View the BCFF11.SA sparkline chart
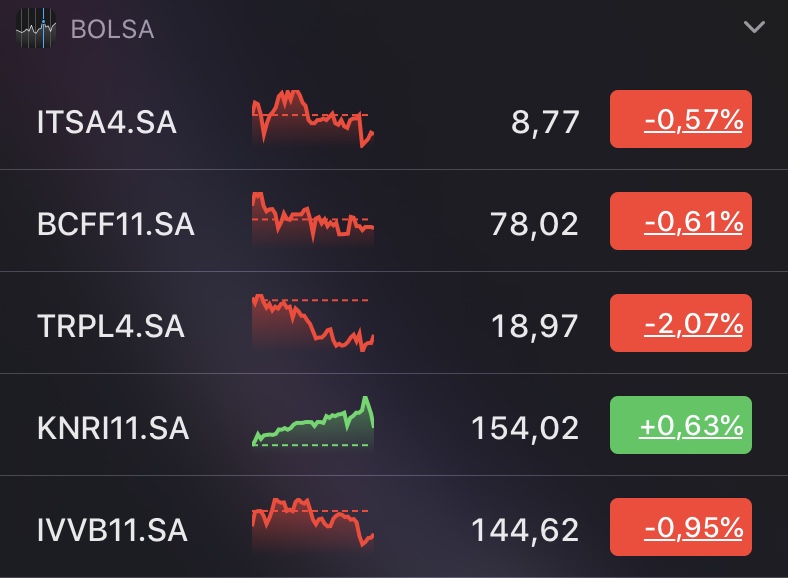 pyautogui.click(x=313, y=218)
